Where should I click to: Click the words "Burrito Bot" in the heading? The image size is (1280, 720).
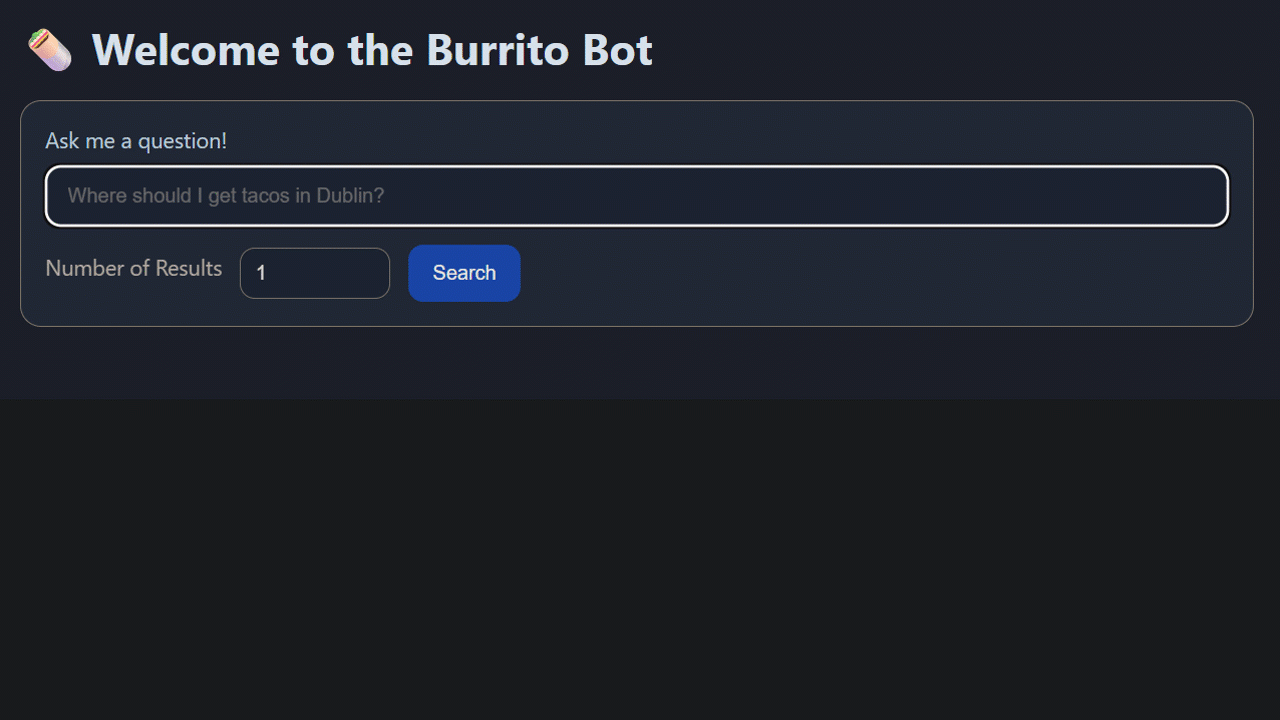click(x=540, y=50)
